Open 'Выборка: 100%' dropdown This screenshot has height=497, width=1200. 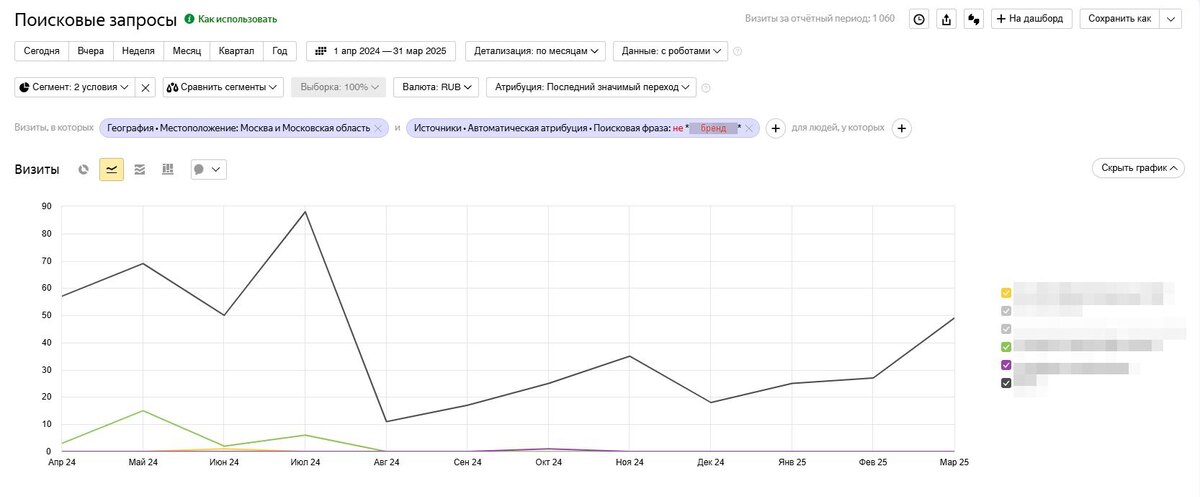coord(338,87)
